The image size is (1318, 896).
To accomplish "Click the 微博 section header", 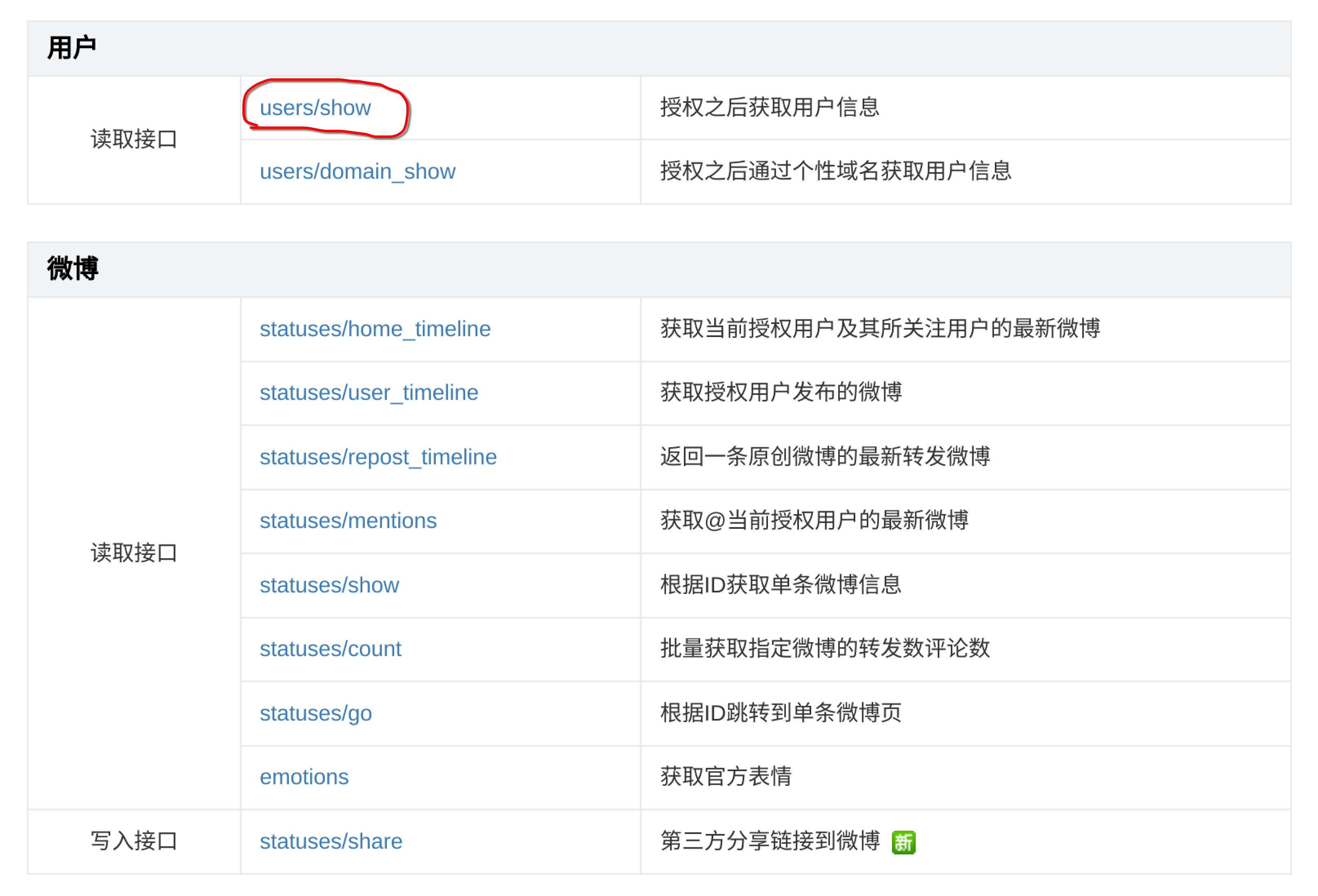I will [x=73, y=268].
